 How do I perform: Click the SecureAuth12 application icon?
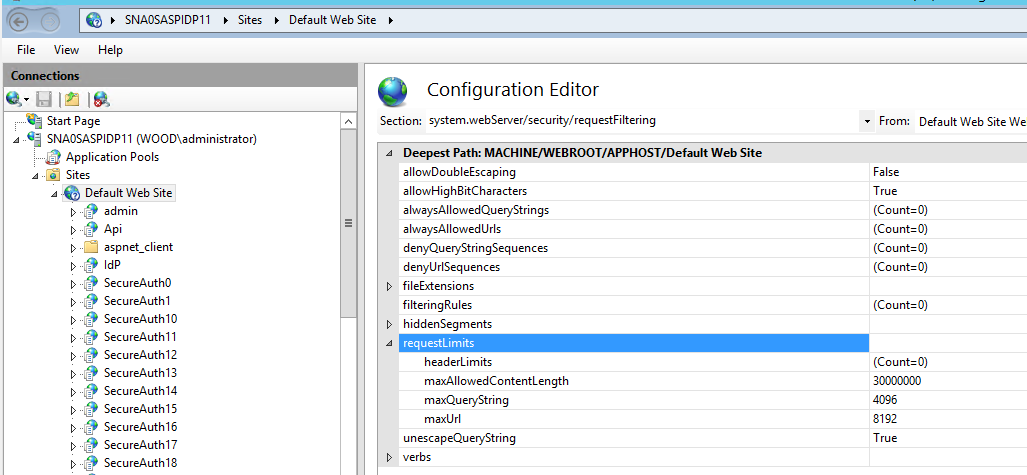tap(92, 355)
